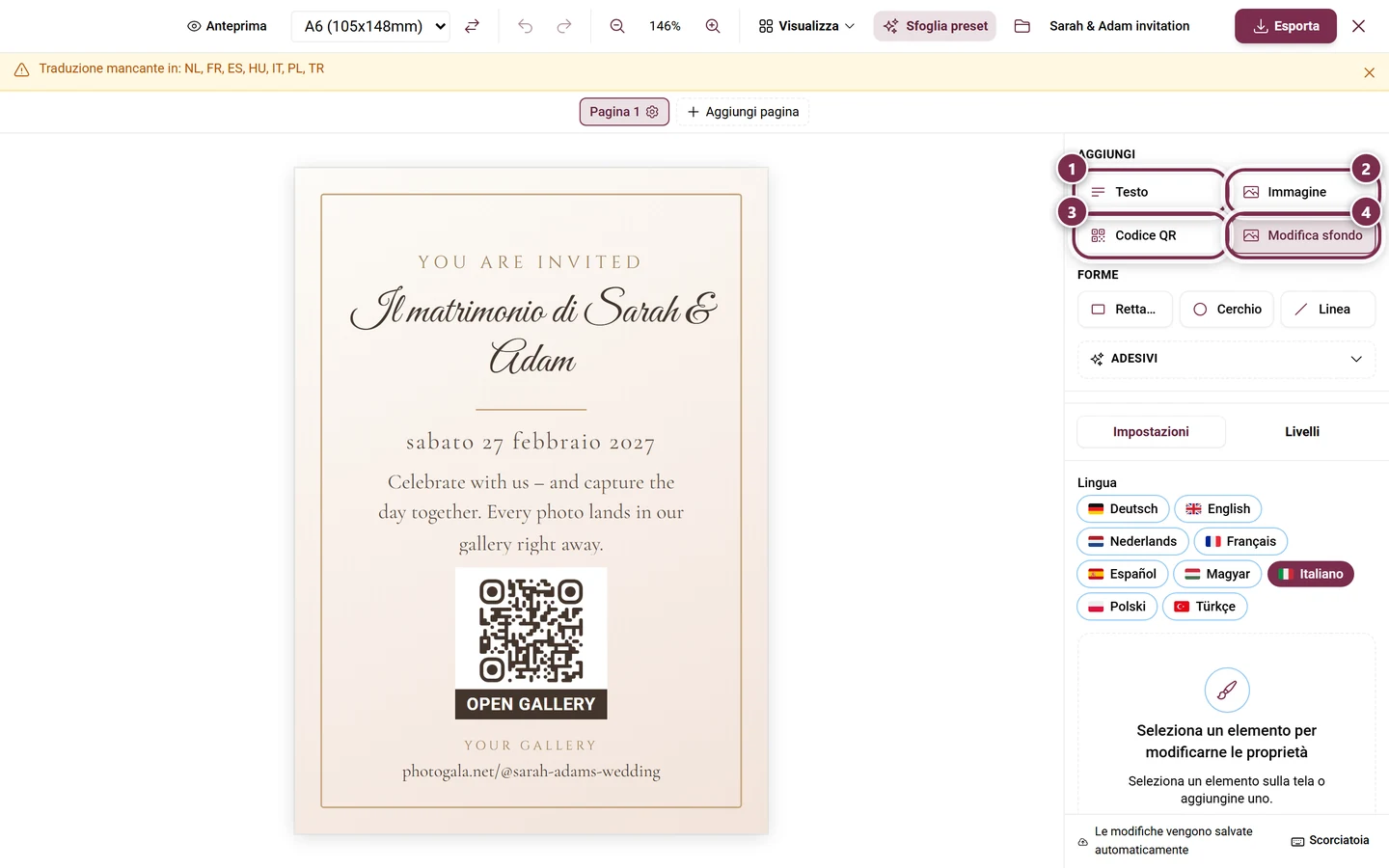This screenshot has height=868, width=1389.
Task: Add an Immagine element
Action: pyautogui.click(x=1302, y=192)
